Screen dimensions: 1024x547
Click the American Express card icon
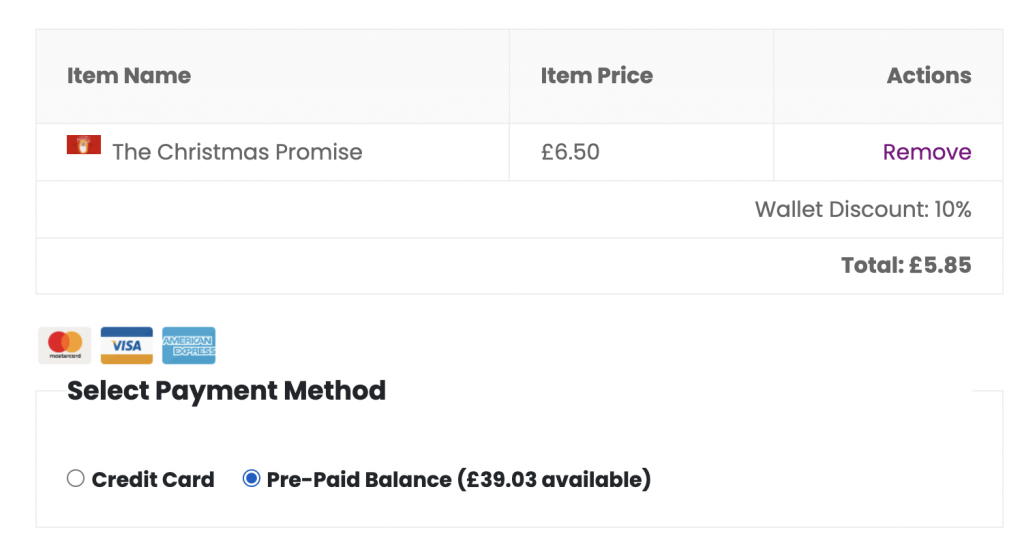189,345
